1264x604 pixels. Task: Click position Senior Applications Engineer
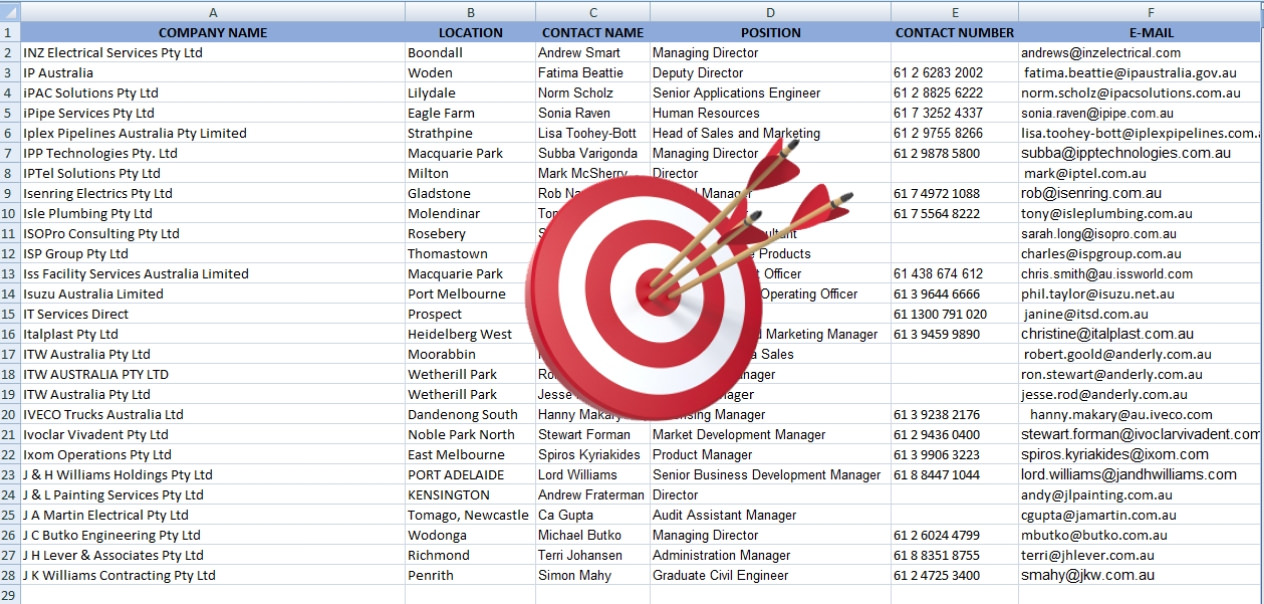(771, 93)
